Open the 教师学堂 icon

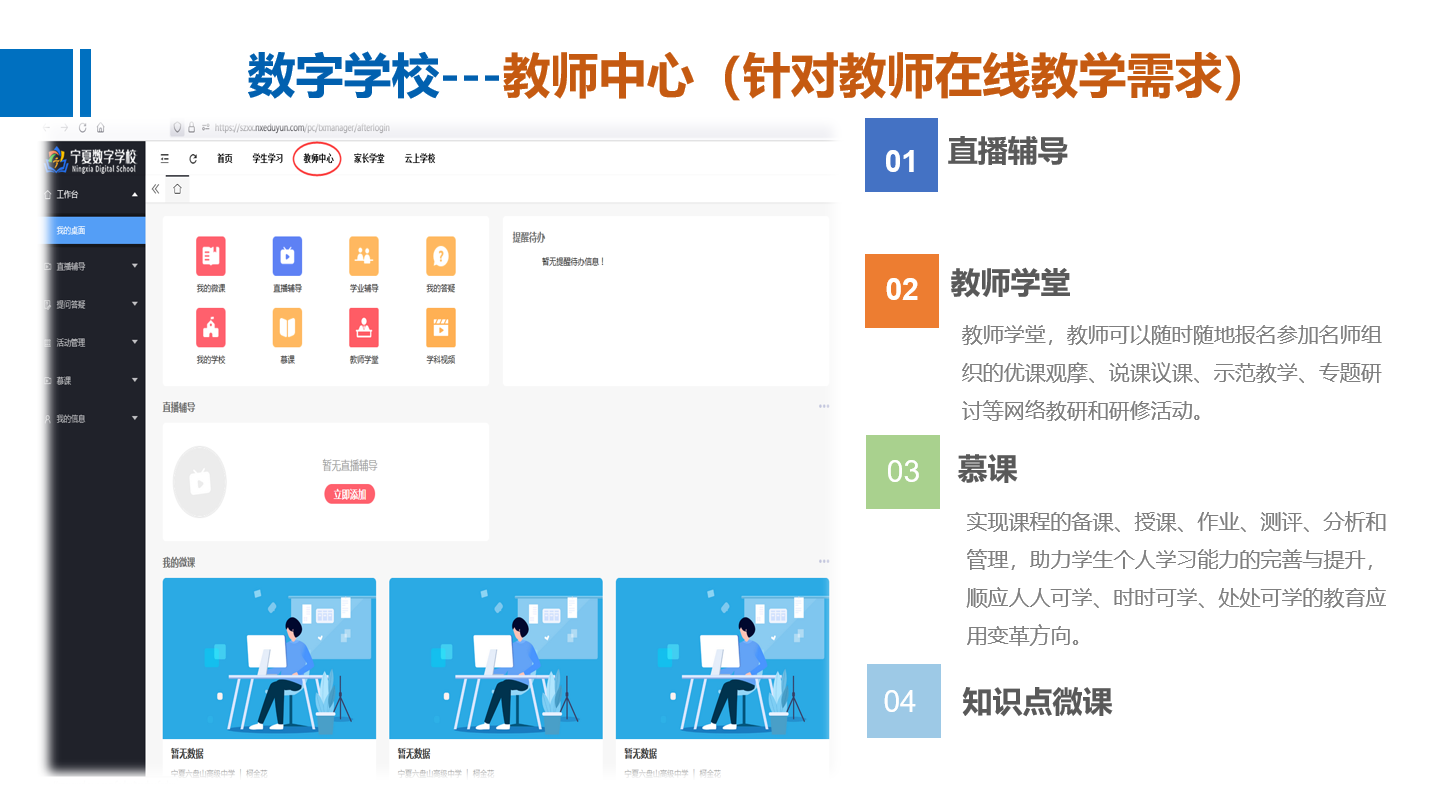coord(364,328)
